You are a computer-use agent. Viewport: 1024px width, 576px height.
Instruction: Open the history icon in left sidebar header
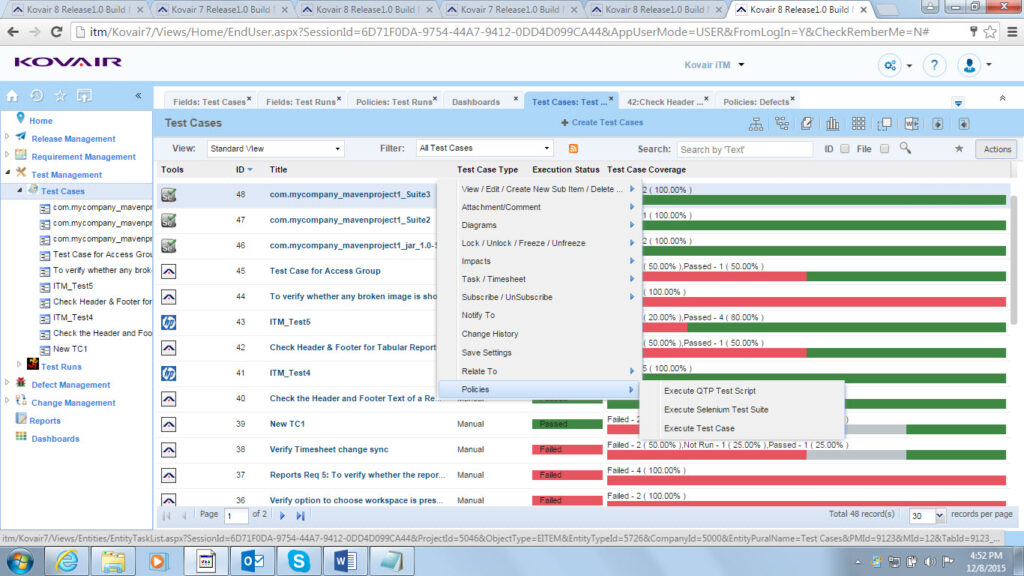(36, 96)
